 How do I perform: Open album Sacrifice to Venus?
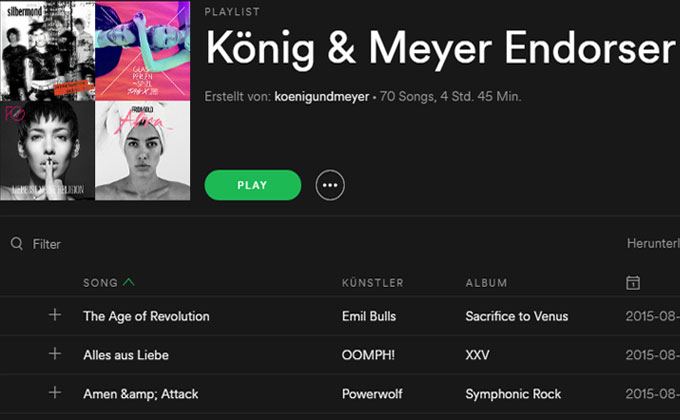tap(517, 316)
